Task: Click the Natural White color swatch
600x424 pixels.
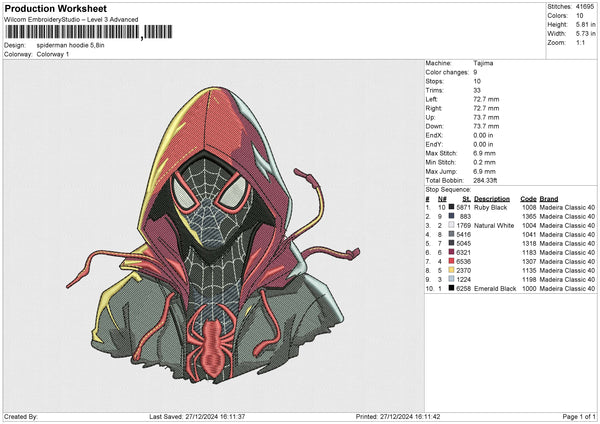Action: (452, 225)
